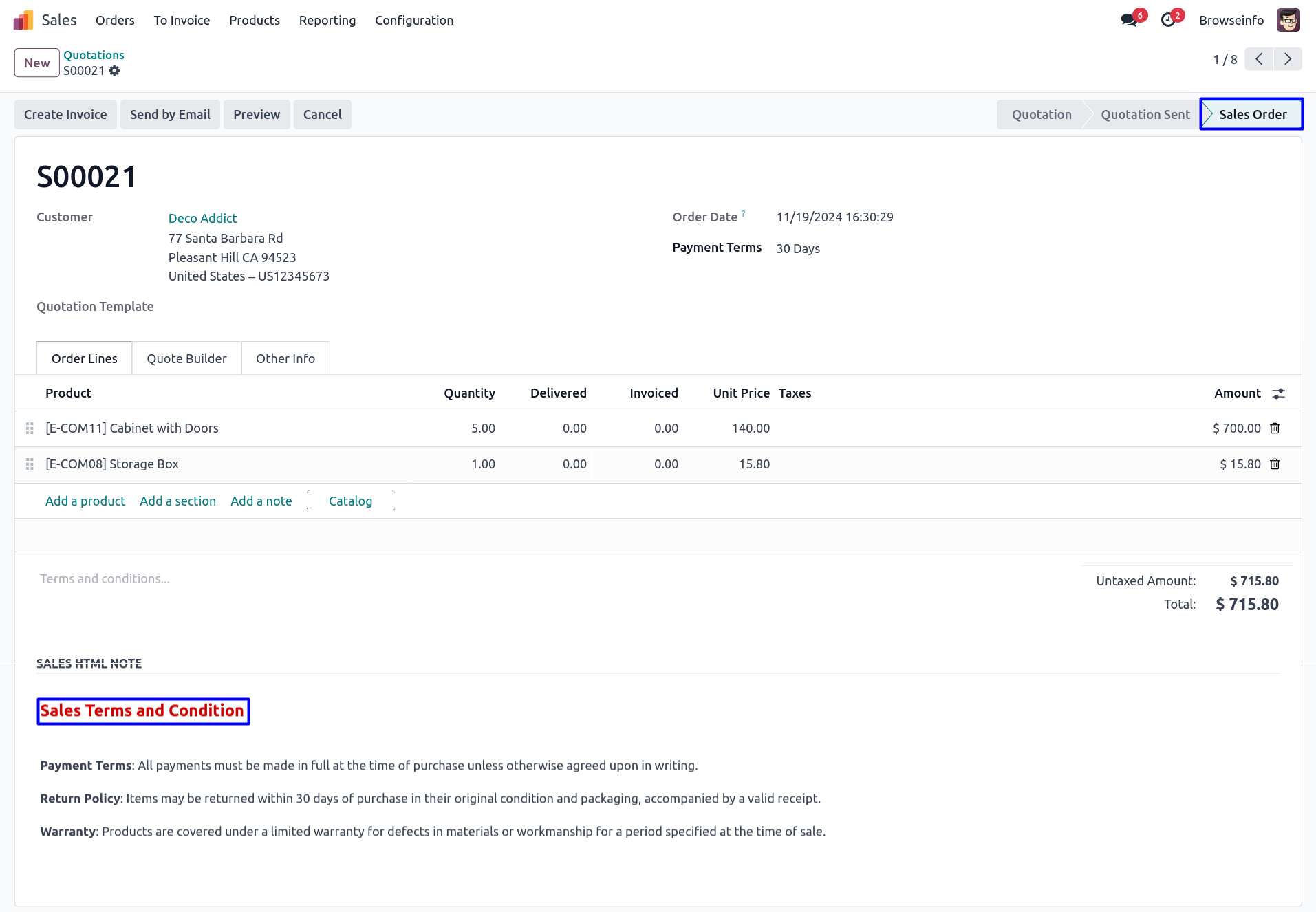Open the Configuration menu
This screenshot has width=1316, height=912.
tap(414, 20)
